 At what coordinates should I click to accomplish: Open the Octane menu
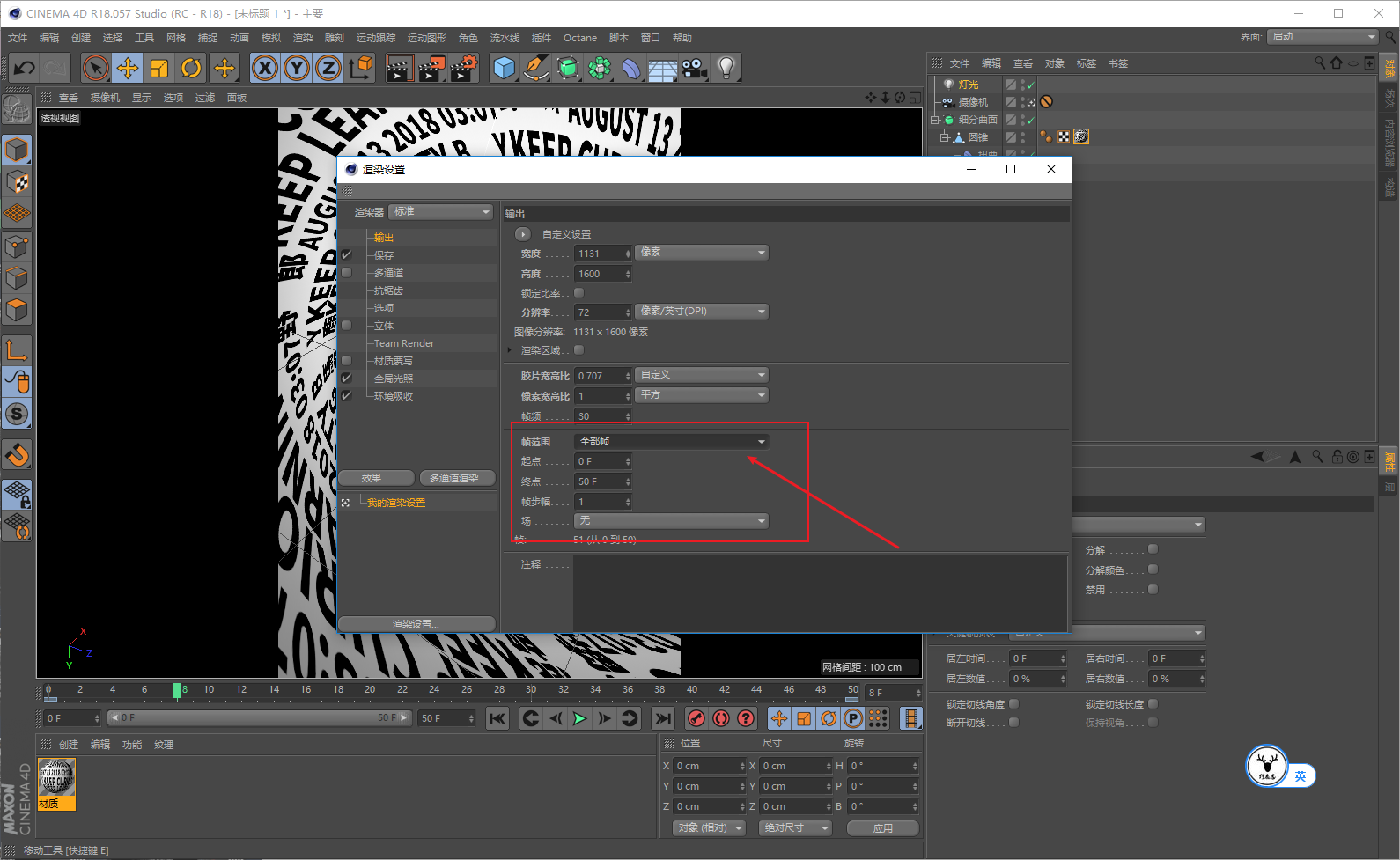(x=580, y=38)
